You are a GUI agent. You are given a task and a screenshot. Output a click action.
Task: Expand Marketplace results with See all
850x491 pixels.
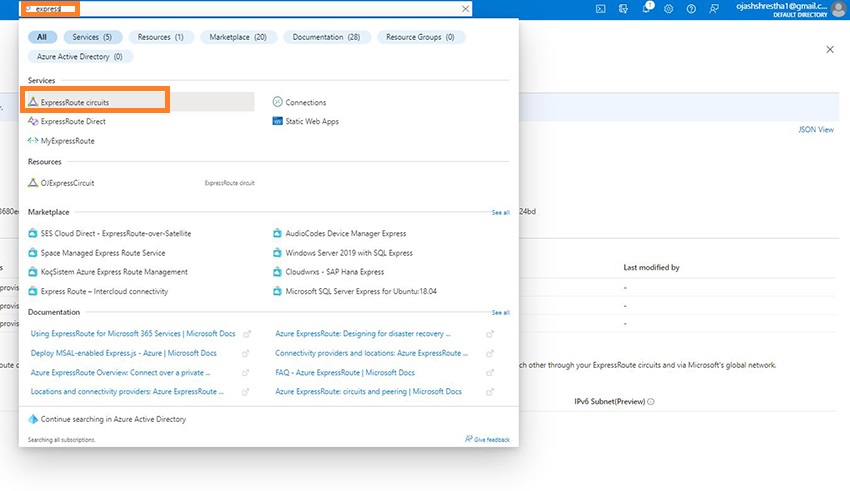500,213
